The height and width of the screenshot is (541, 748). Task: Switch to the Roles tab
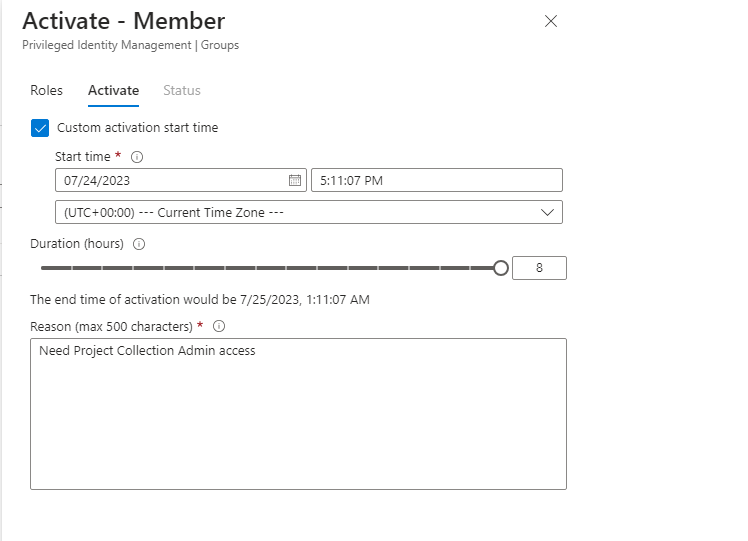coord(46,91)
